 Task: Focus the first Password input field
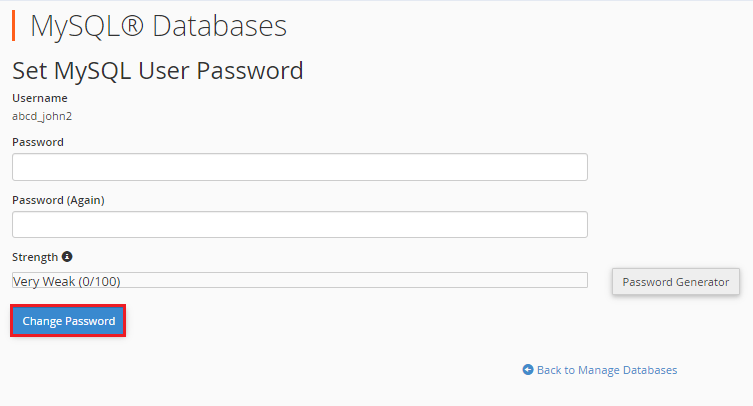(299, 167)
